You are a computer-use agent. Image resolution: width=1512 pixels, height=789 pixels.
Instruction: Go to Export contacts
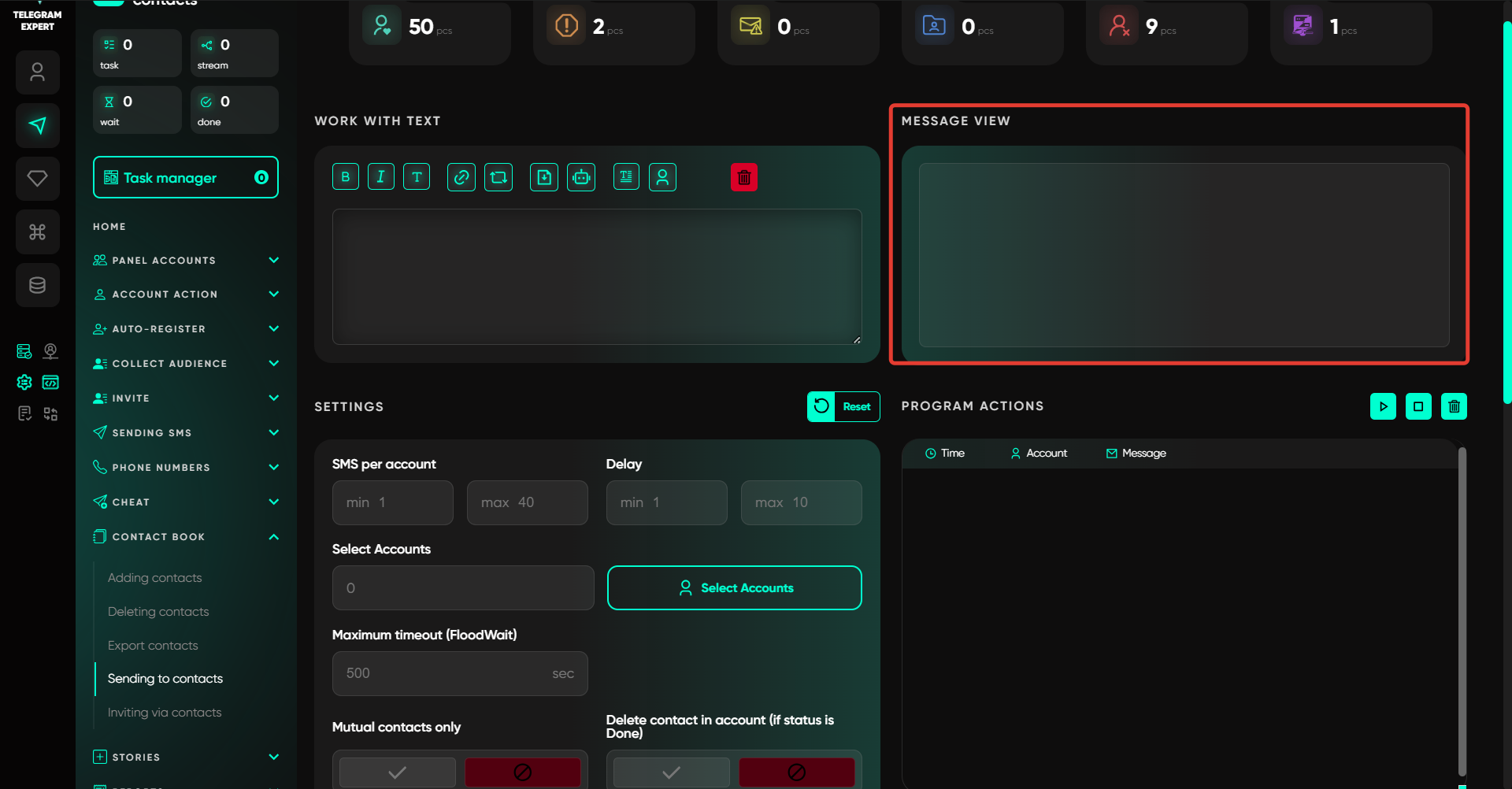click(153, 646)
